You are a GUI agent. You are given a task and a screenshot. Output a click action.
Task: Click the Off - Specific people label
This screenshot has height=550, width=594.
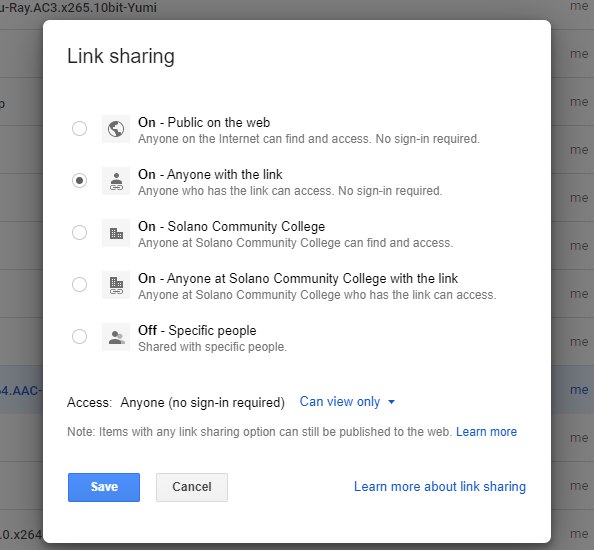click(x=197, y=330)
